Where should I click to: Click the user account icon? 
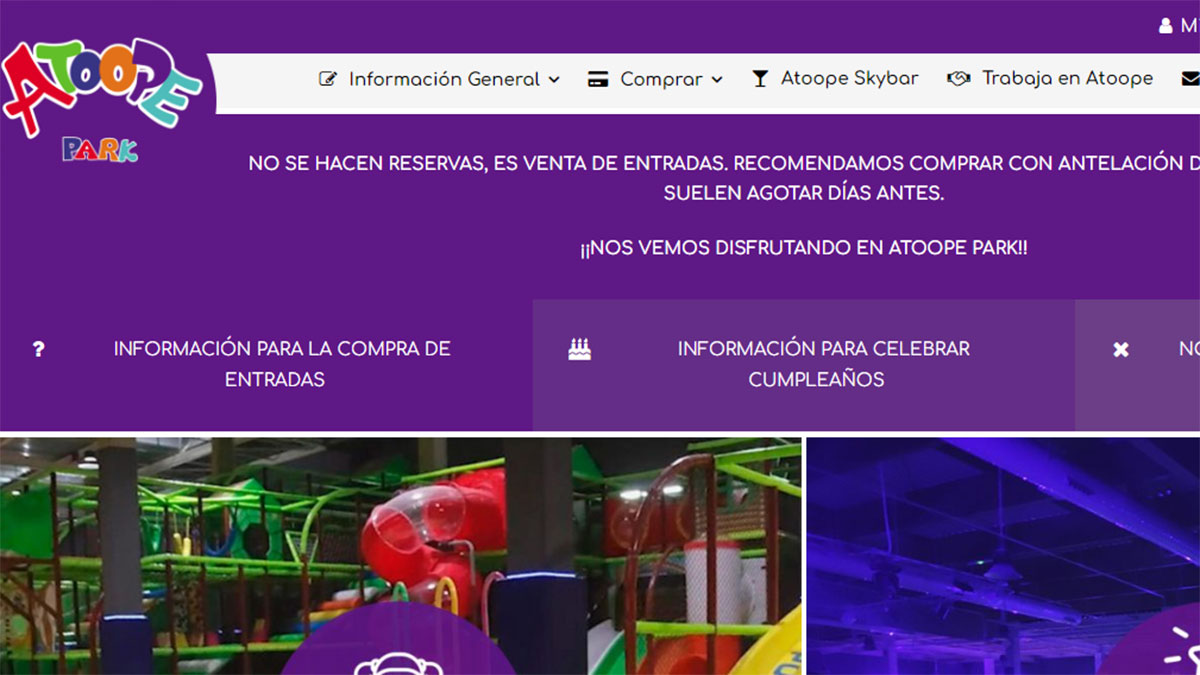click(x=1165, y=26)
